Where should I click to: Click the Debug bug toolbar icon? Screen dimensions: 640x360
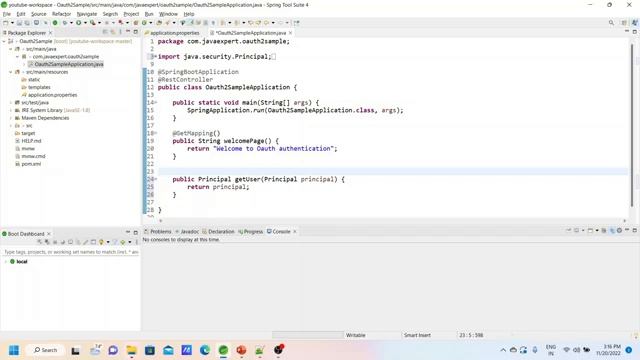point(64,23)
